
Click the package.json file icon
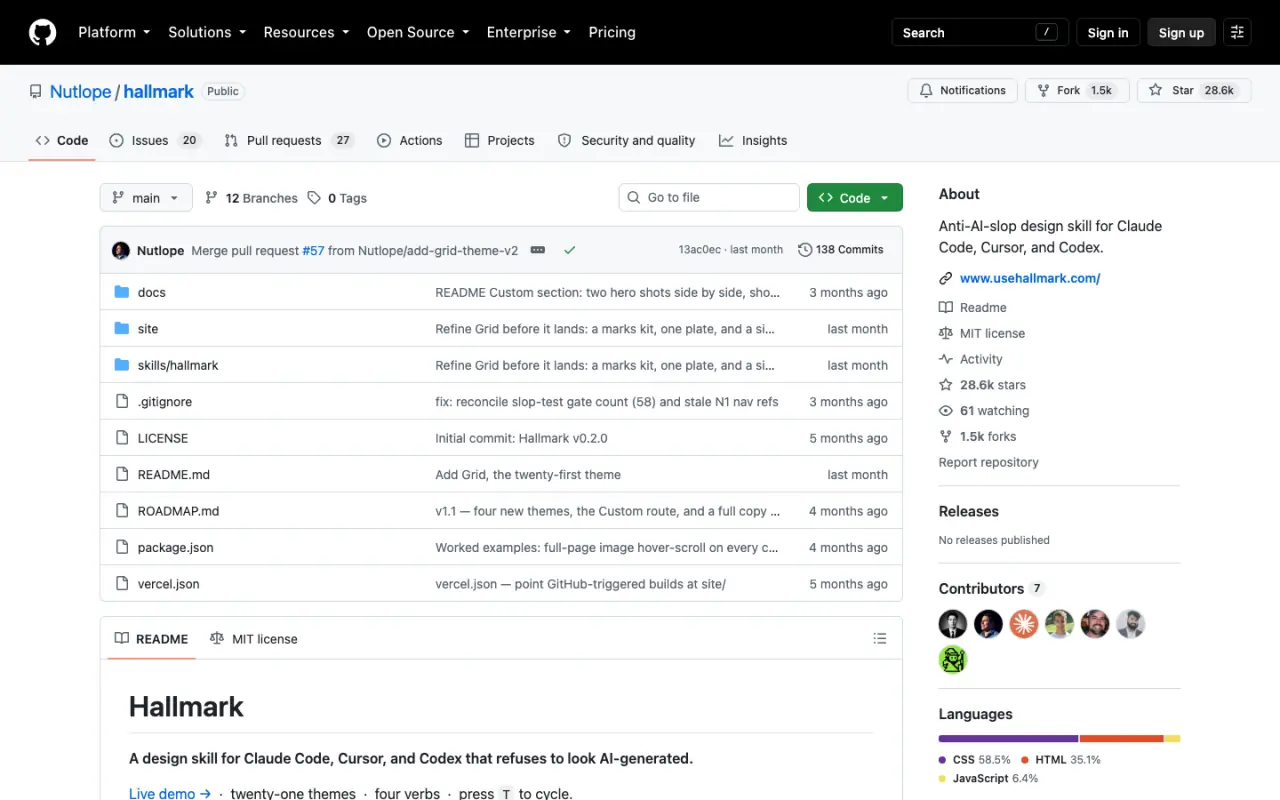[x=122, y=547]
